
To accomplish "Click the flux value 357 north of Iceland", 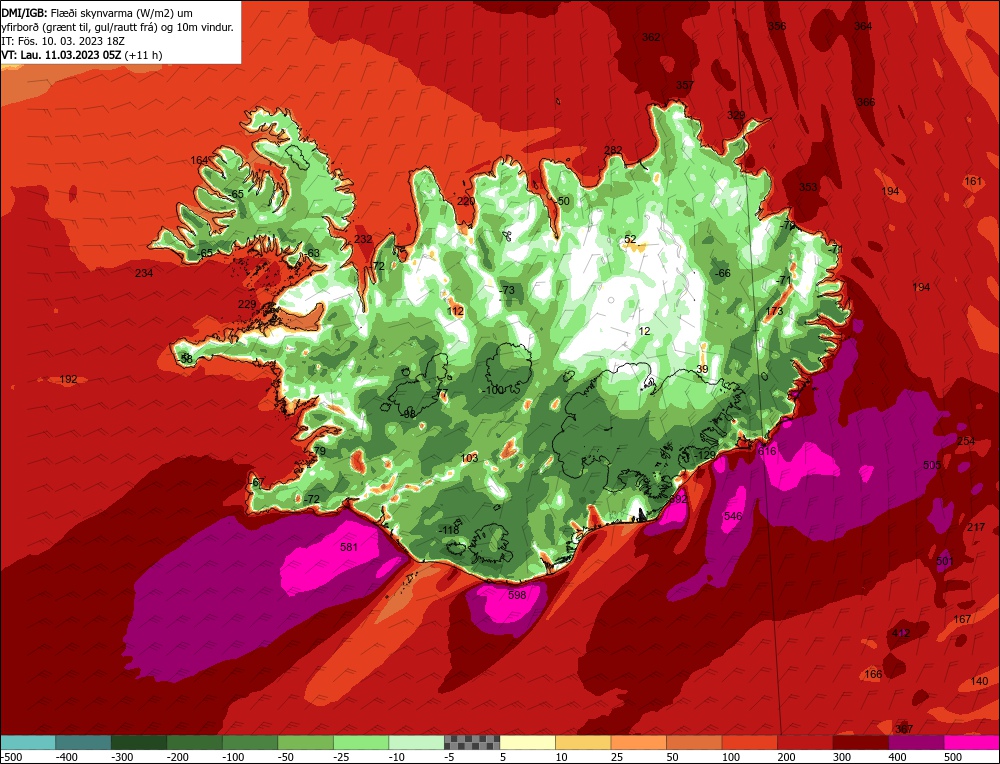I will 684,85.
